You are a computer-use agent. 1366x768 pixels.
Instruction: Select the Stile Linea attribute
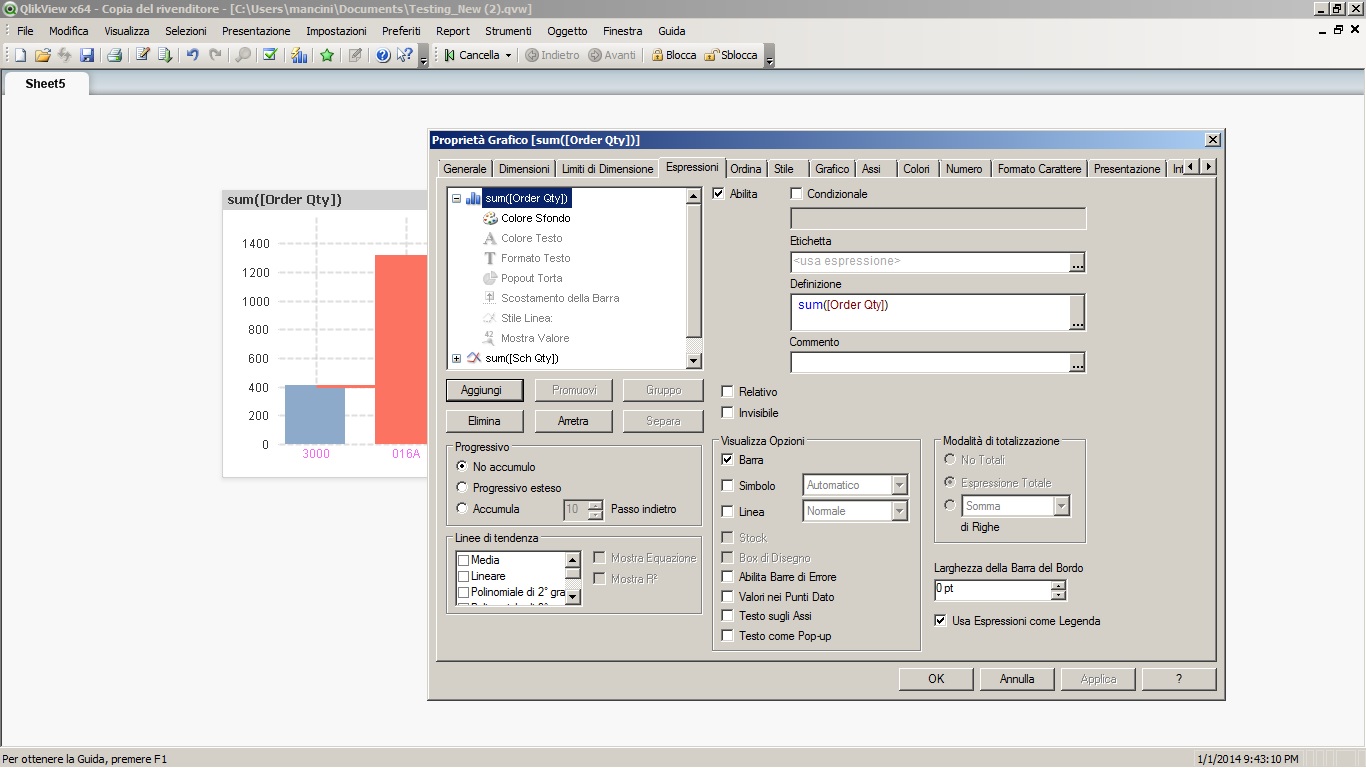tap(517, 318)
